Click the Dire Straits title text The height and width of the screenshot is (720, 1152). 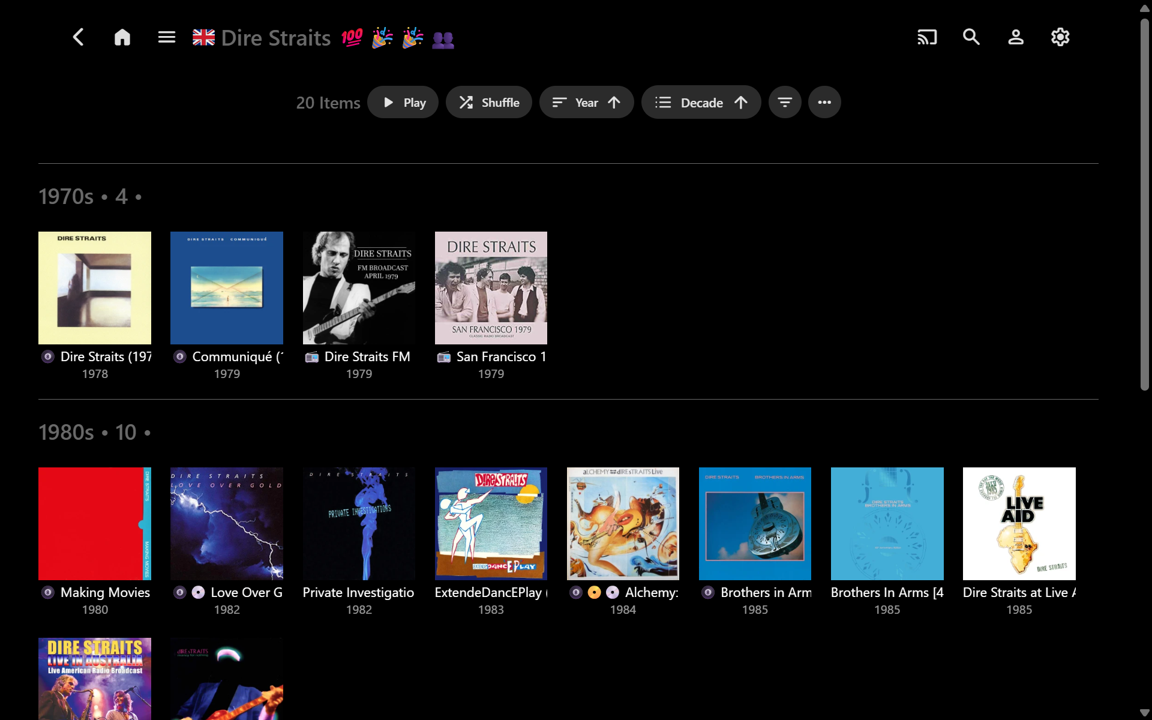click(276, 37)
